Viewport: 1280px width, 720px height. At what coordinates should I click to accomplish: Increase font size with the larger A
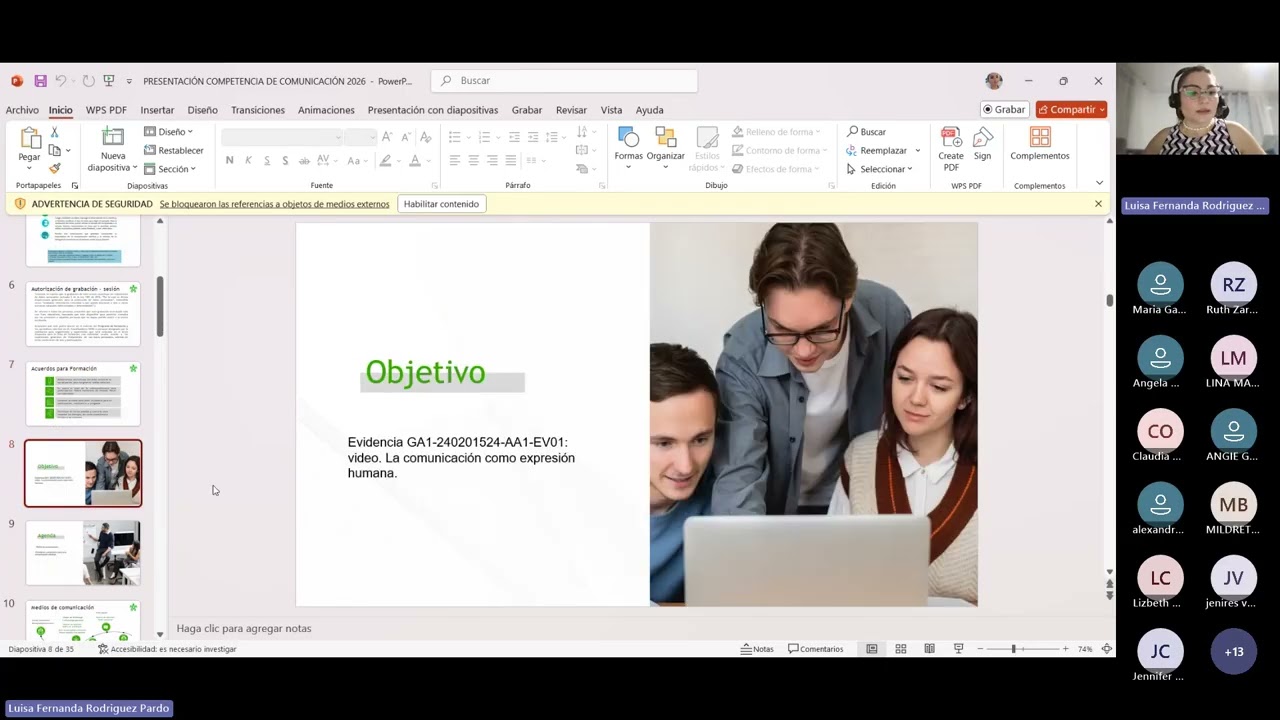click(x=389, y=137)
